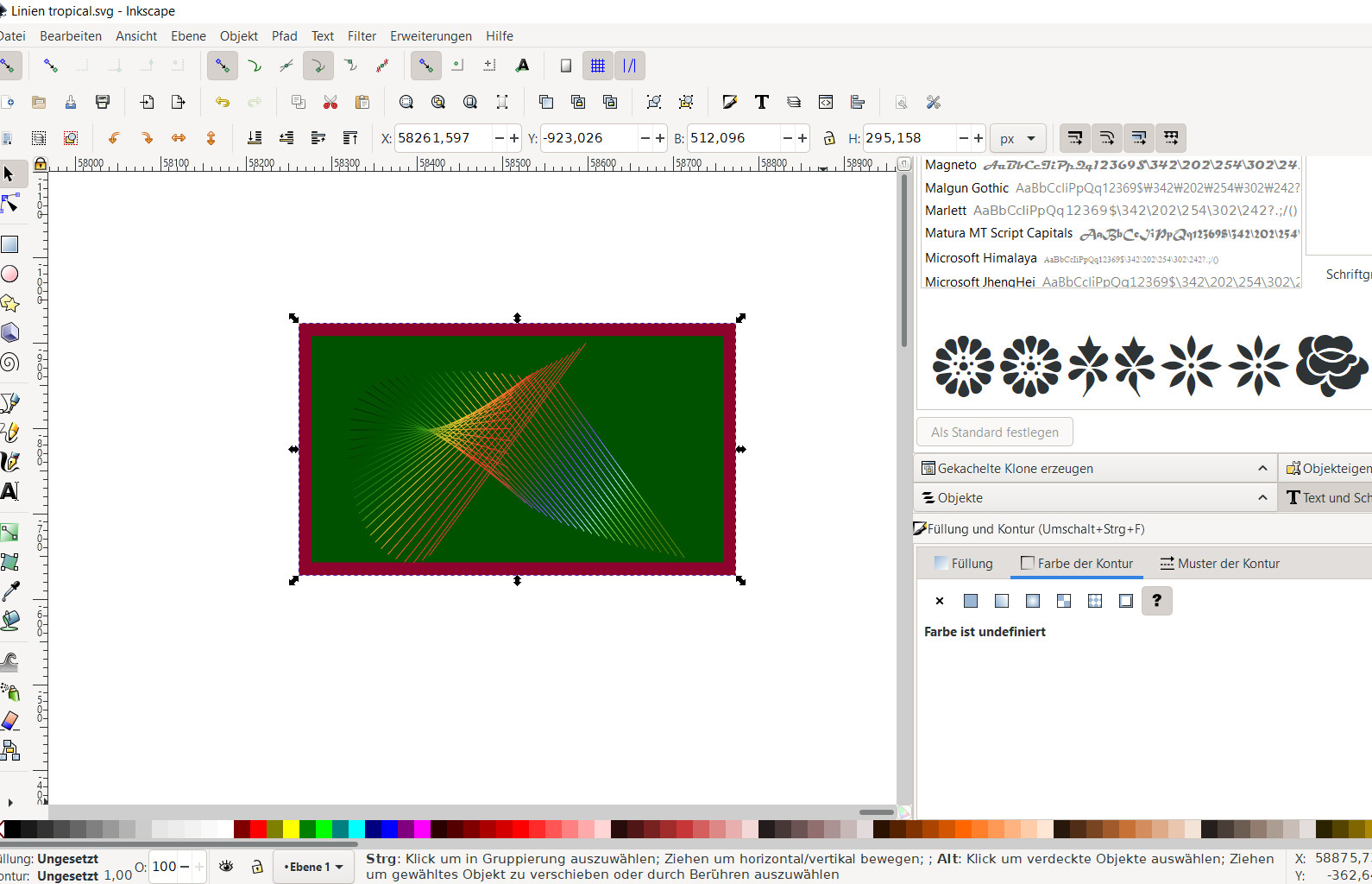The image size is (1372, 884).
Task: Select the Rectangle tool in the toolbox
Action: point(10,245)
